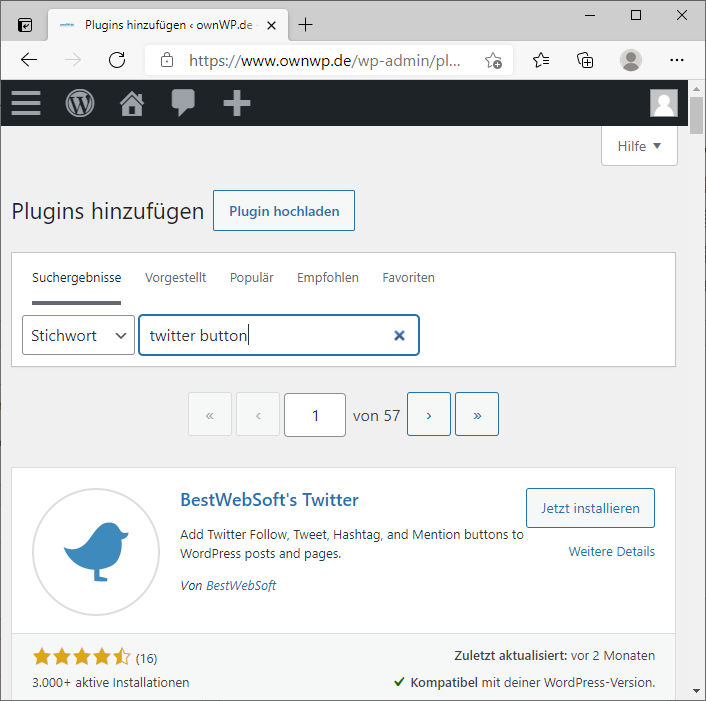
Task: Reload the page with refresh icon
Action: [x=117, y=60]
